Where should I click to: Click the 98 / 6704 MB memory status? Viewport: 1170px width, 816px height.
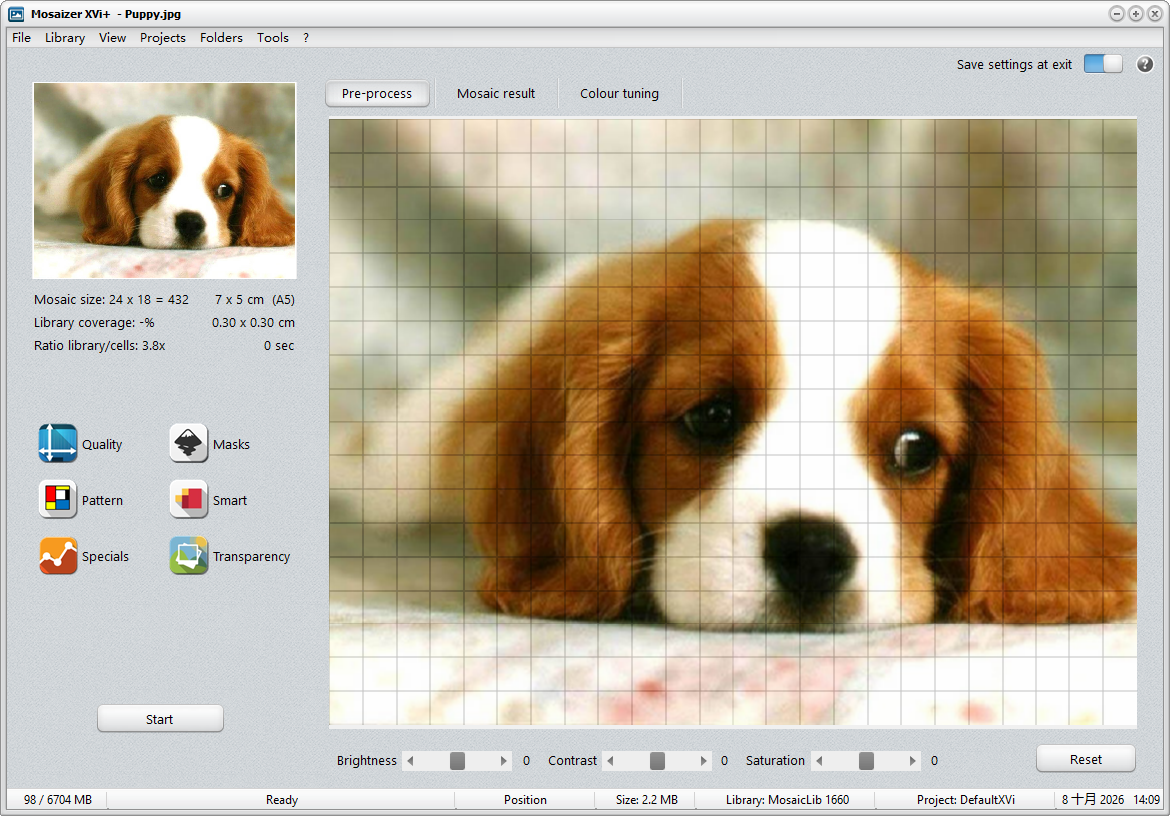(x=57, y=800)
